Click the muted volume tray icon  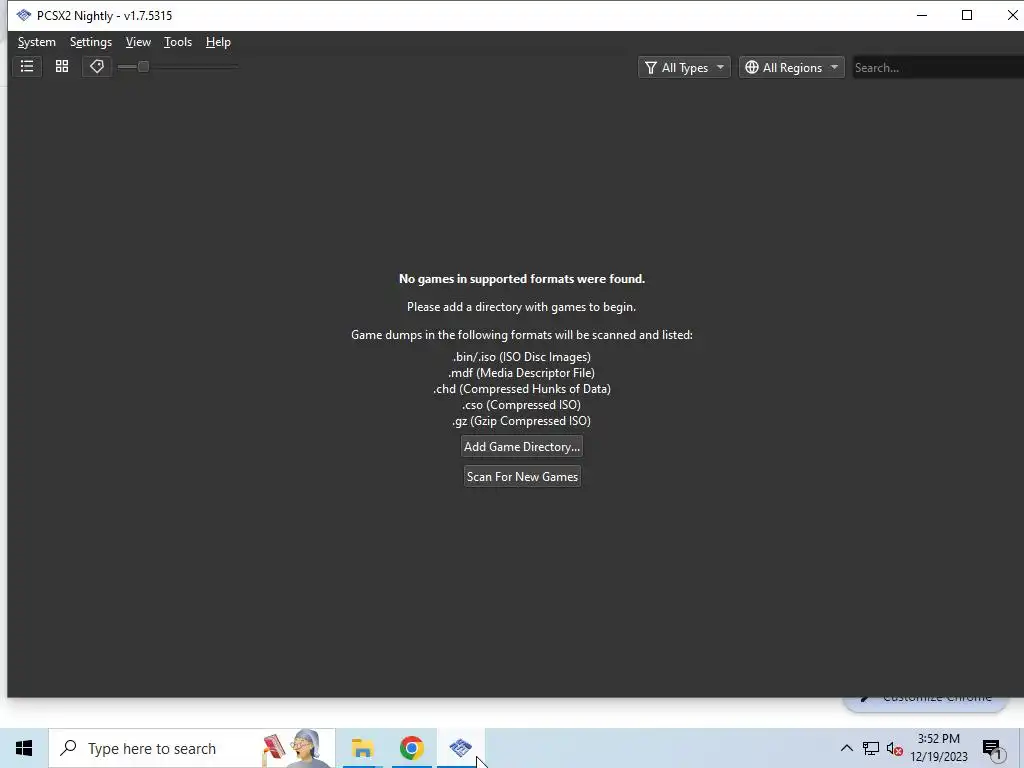895,748
